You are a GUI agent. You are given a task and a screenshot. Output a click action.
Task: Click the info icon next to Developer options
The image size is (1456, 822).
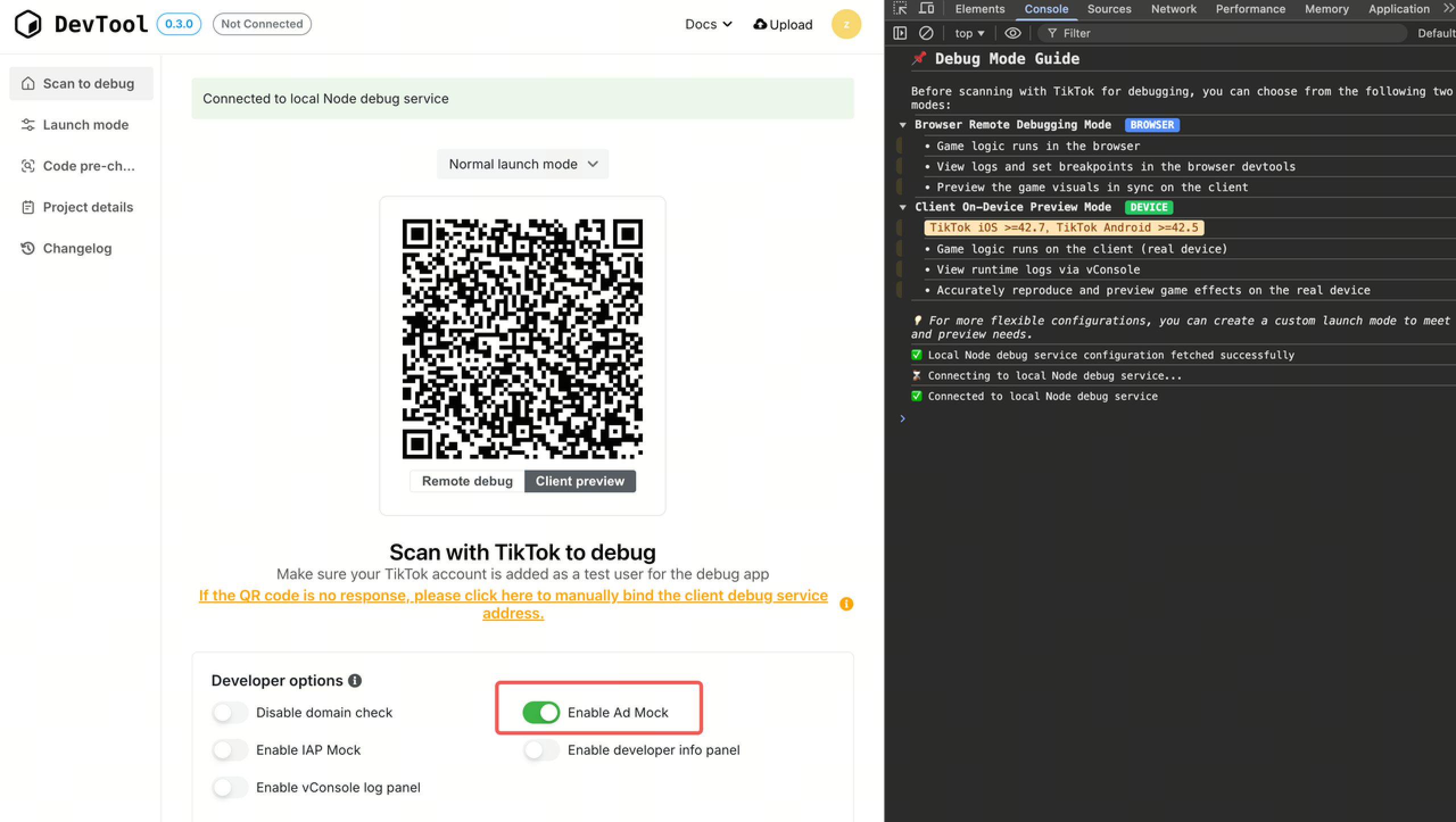coord(355,680)
